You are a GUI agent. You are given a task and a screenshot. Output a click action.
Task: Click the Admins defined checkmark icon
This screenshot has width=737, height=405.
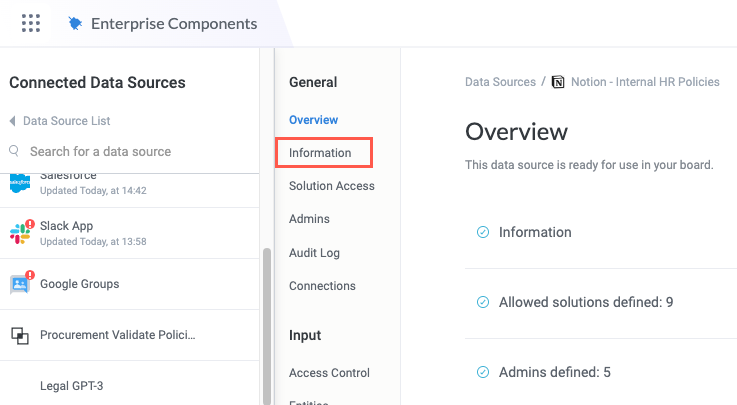pyautogui.click(x=483, y=372)
